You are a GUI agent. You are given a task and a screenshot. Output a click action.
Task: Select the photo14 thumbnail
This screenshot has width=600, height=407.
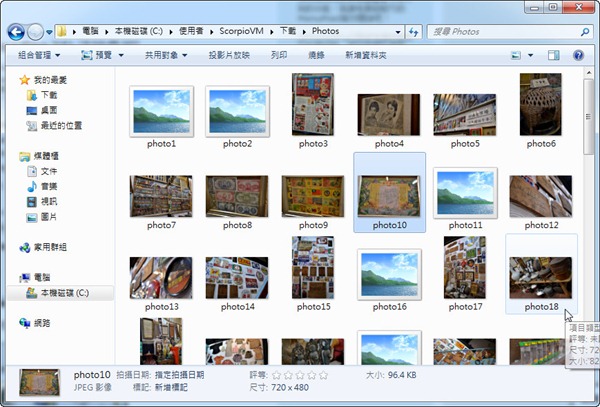point(237,278)
